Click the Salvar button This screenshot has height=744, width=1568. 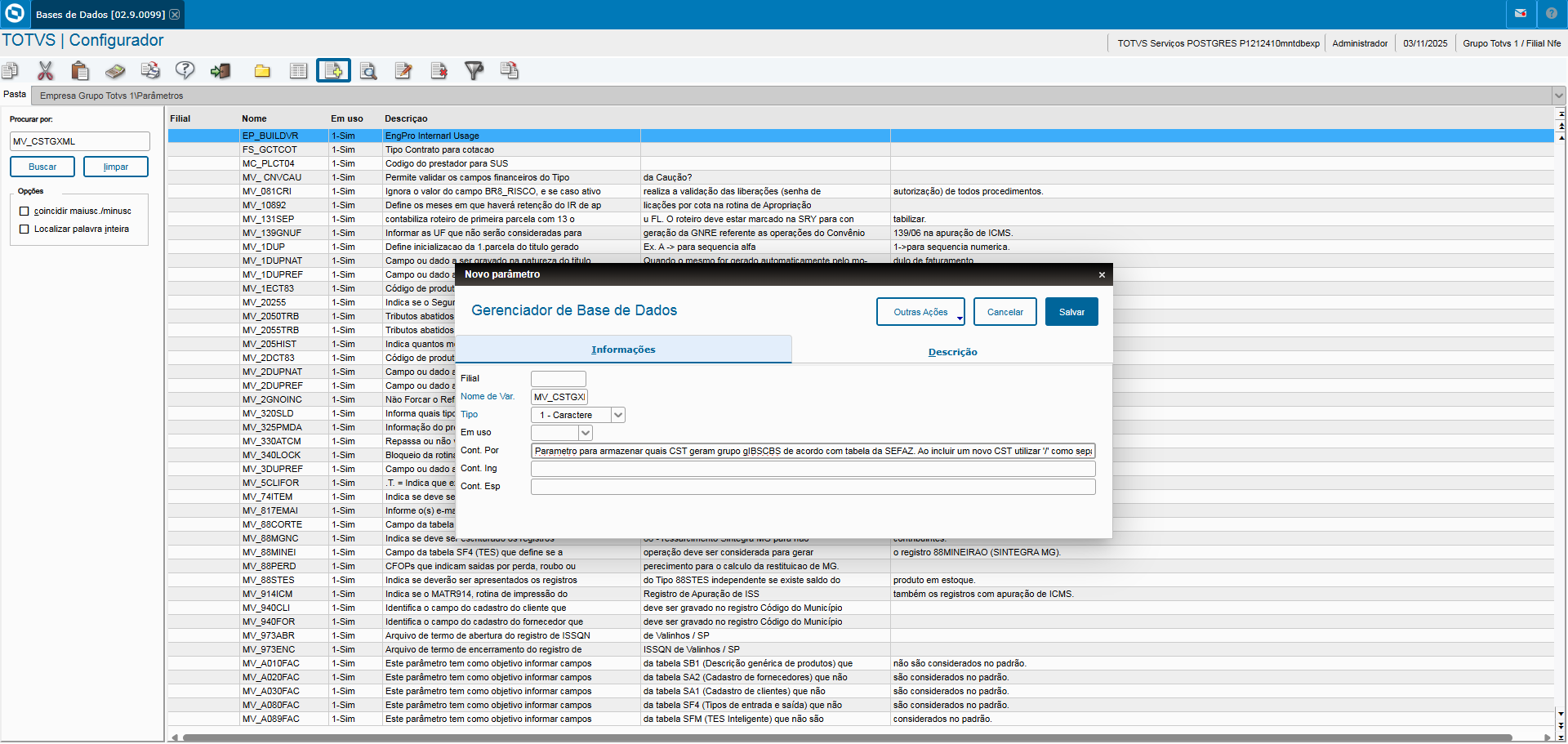[x=1071, y=312]
